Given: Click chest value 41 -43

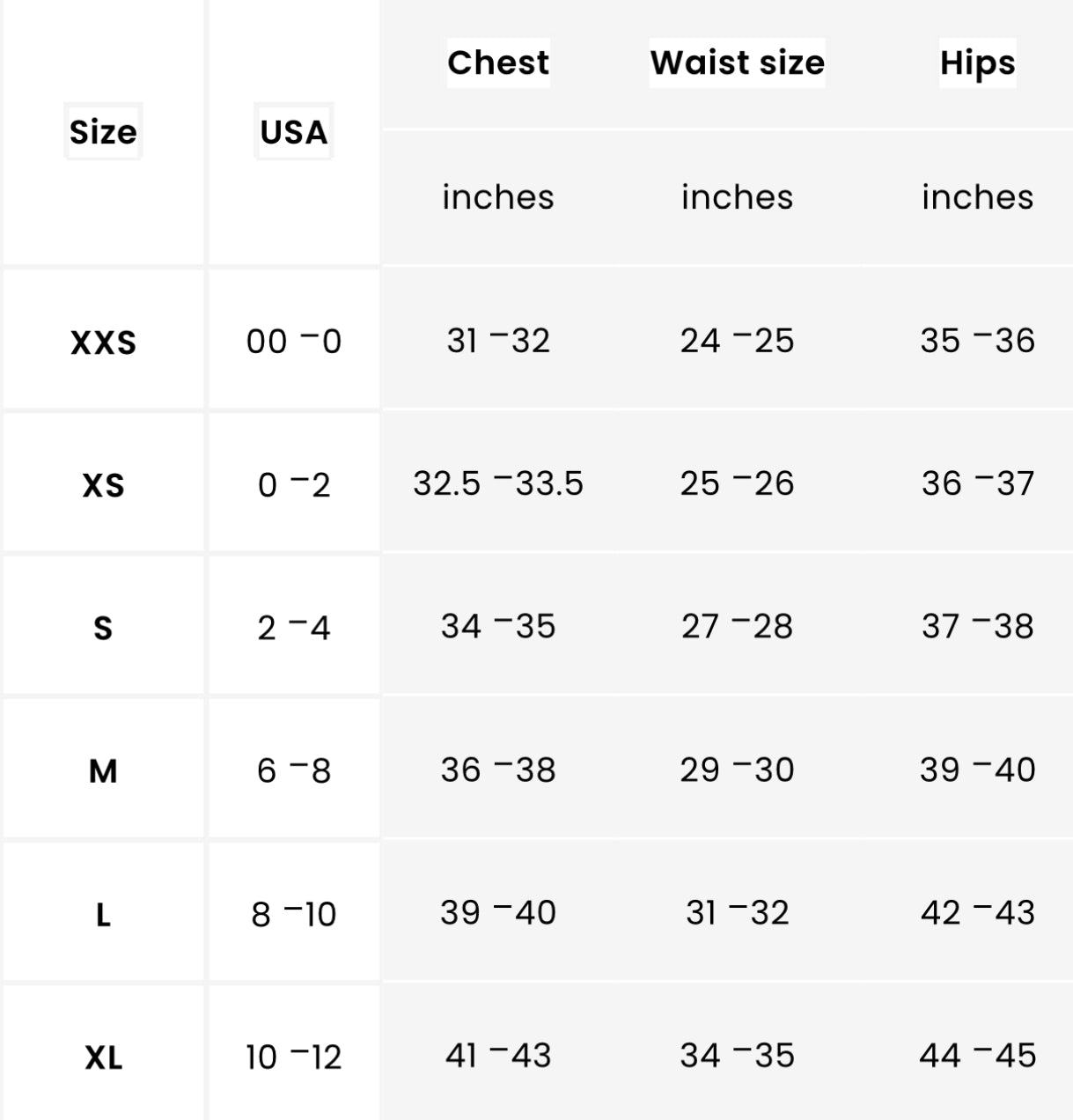Looking at the screenshot, I should pyautogui.click(x=498, y=1055).
